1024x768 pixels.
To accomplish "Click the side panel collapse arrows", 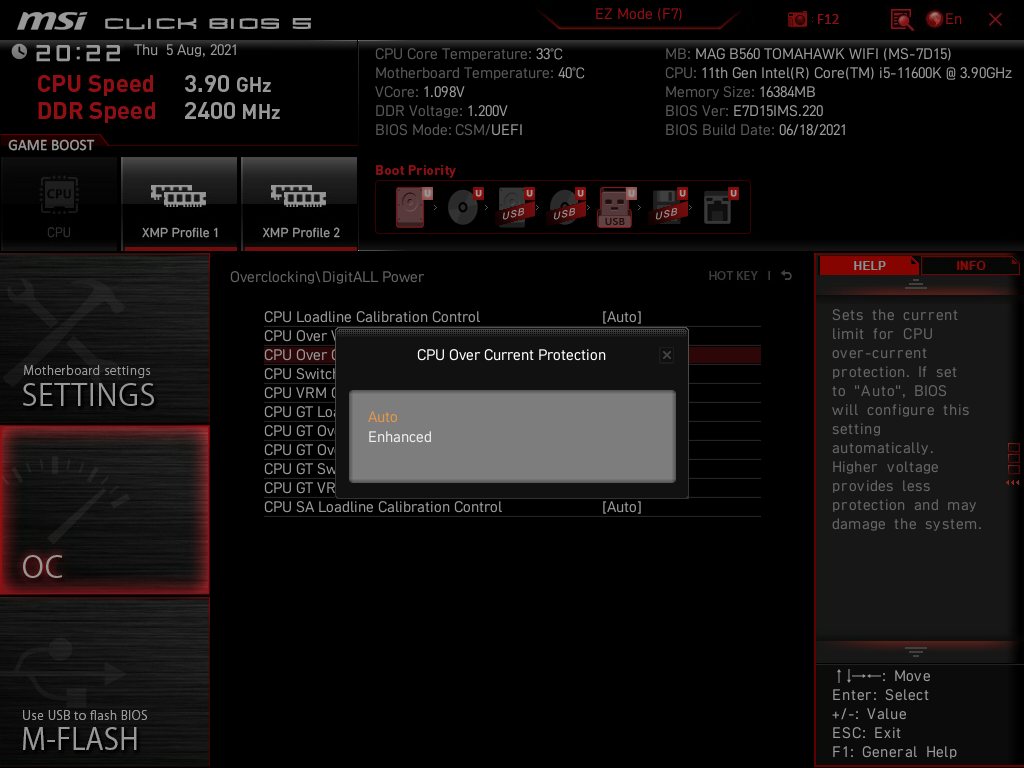I will (1012, 483).
